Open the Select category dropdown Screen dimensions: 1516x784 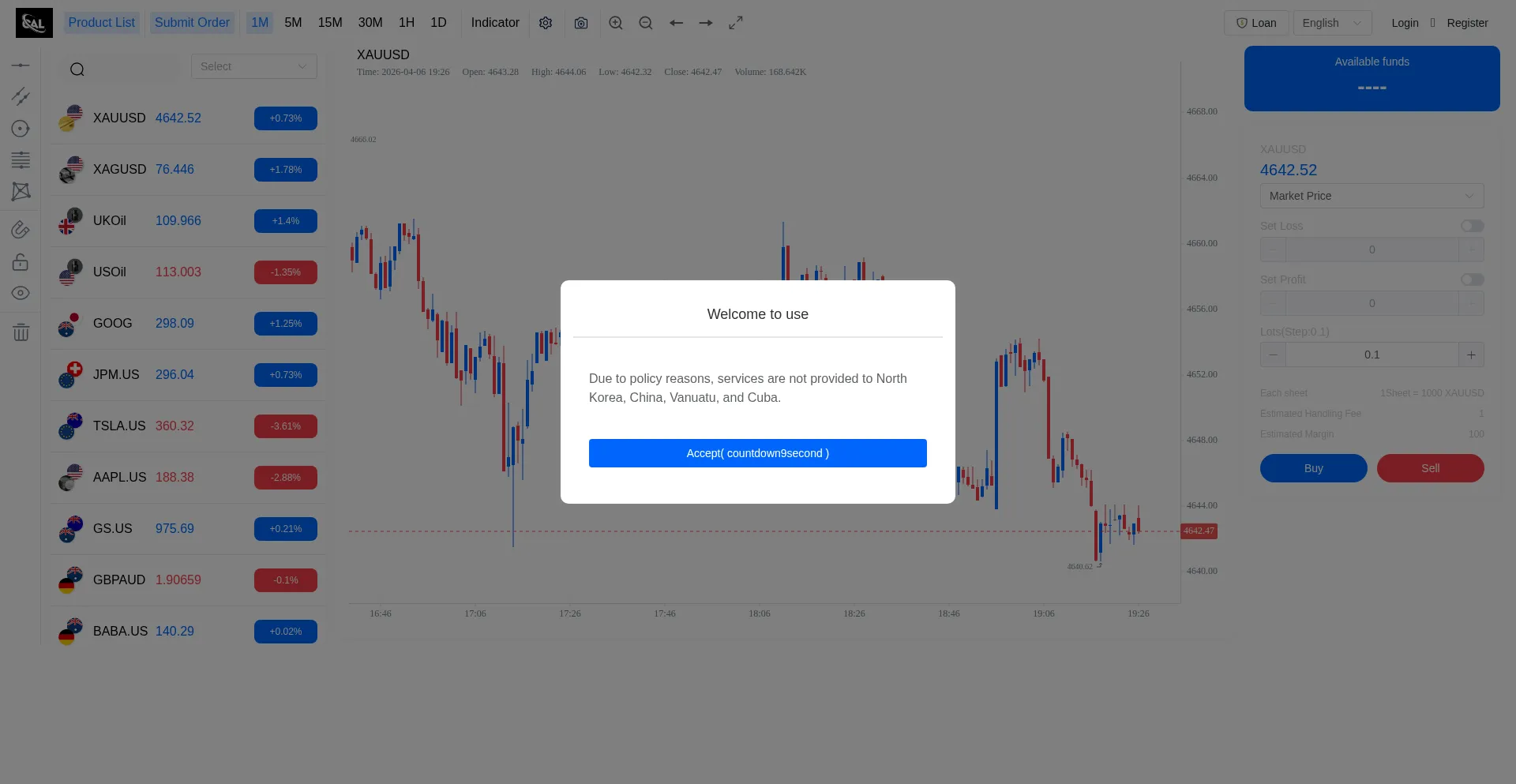click(254, 66)
